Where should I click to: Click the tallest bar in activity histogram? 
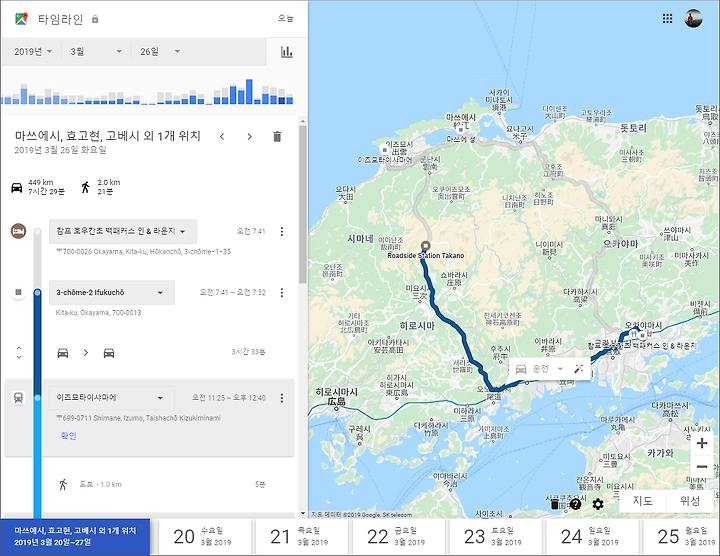point(249,92)
